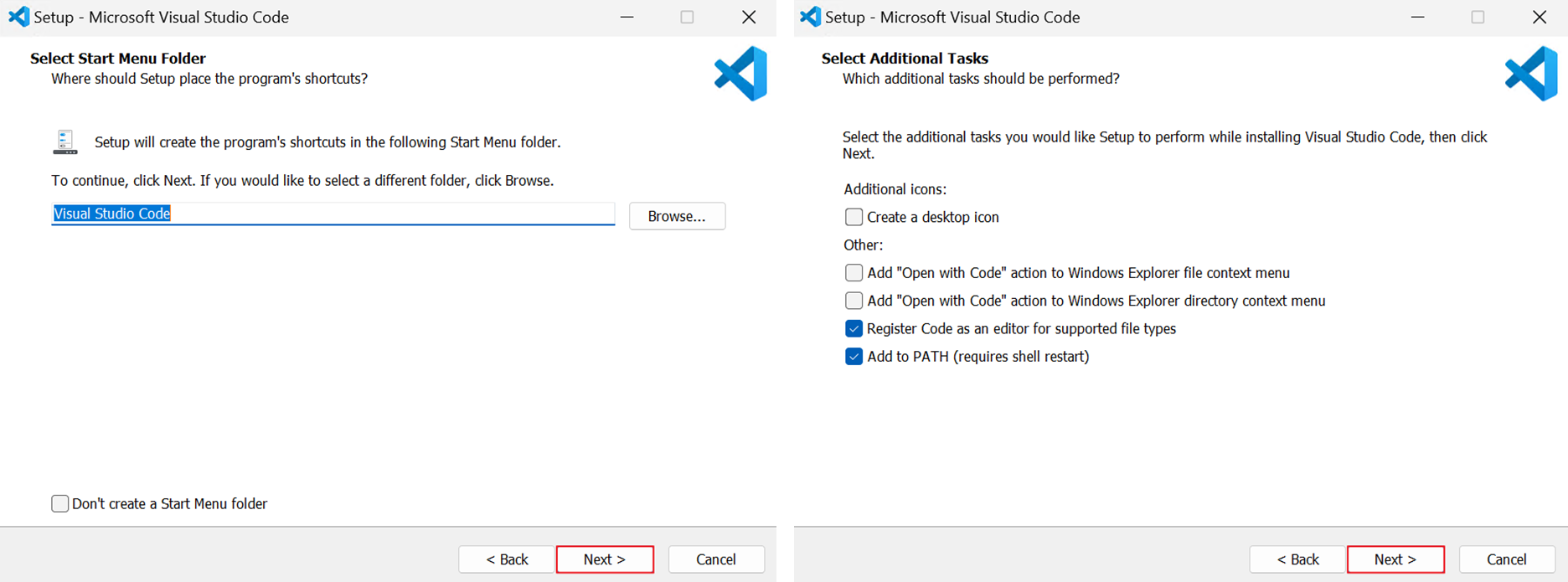Screen dimensions: 1568x582
Task: Click Next in the Additional Tasks window
Action: pyautogui.click(x=1395, y=559)
